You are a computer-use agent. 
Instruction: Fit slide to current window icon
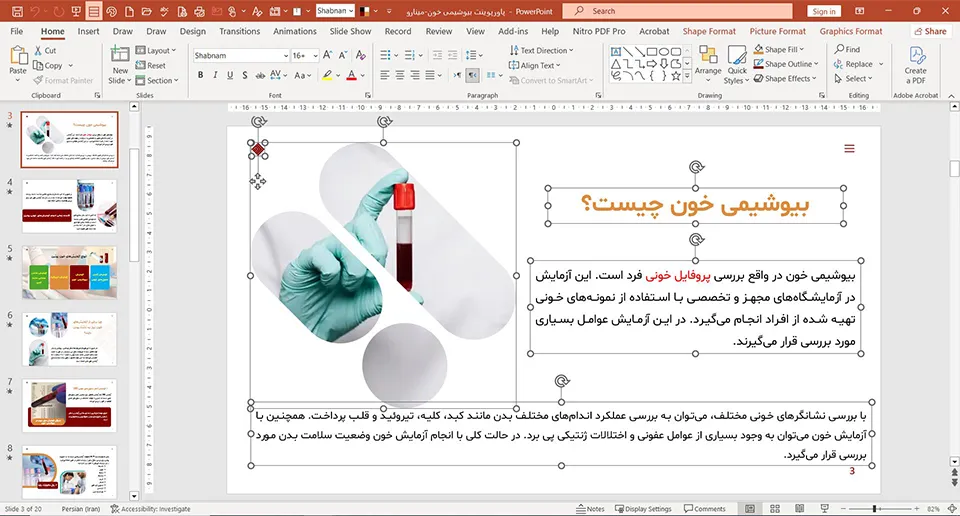[952, 509]
